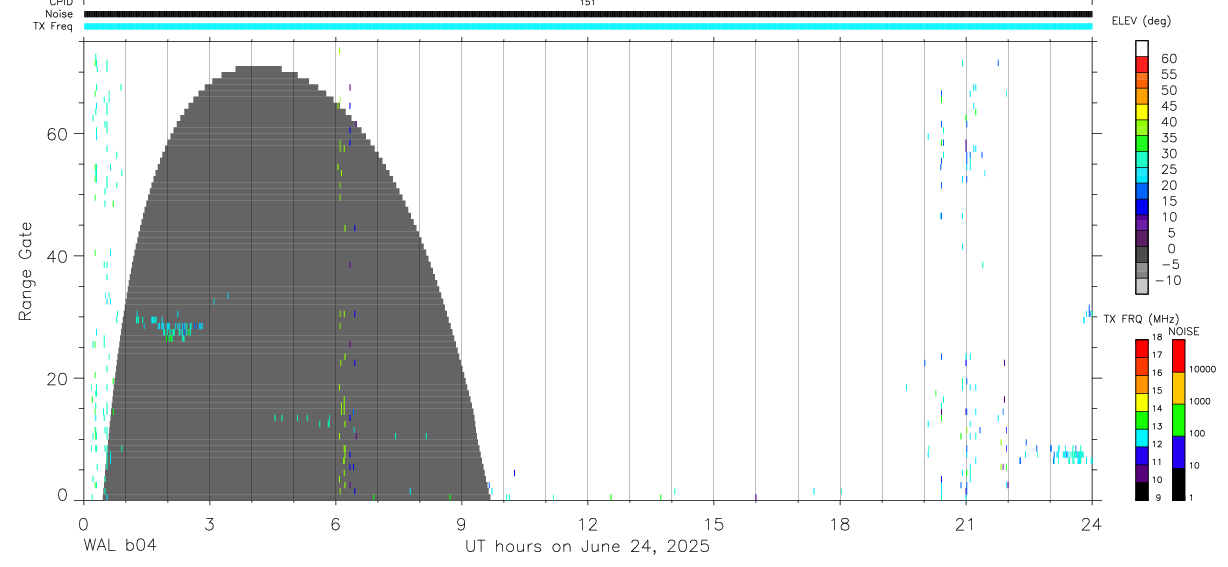1228x567 pixels.
Task: Click the cyan TX FRQ segment between 12 and 13
Action: click(1142, 437)
